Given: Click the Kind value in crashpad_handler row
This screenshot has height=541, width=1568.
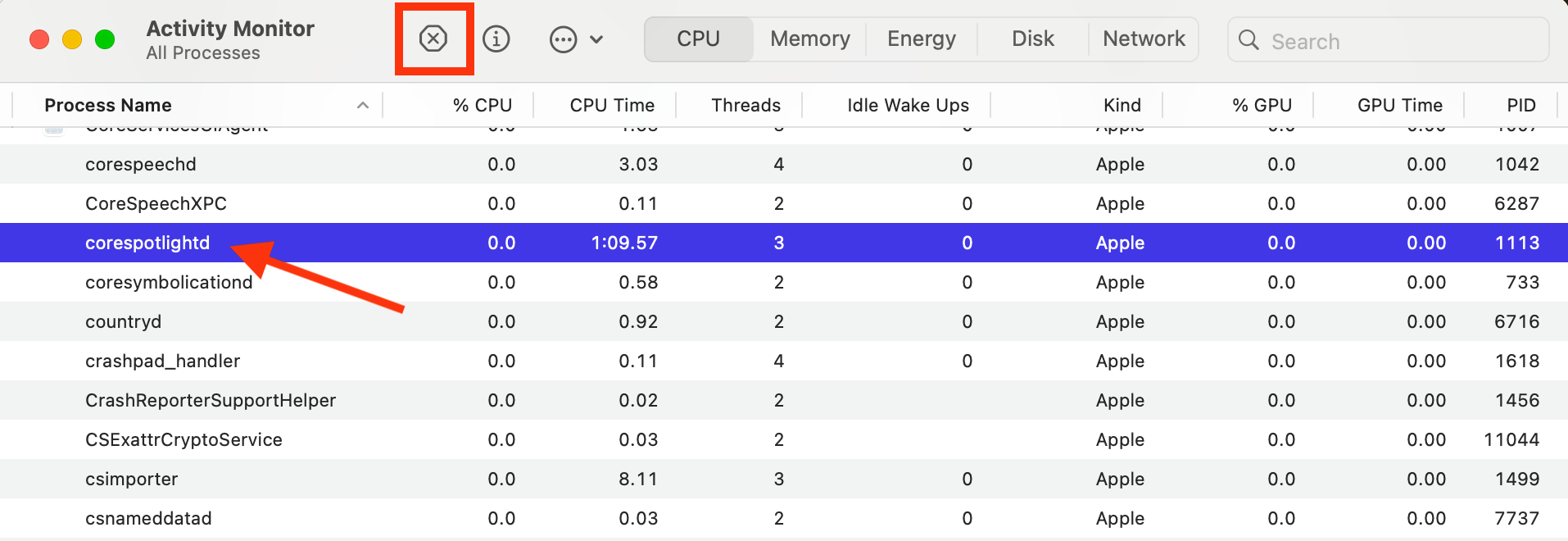Looking at the screenshot, I should pyautogui.click(x=1120, y=361).
